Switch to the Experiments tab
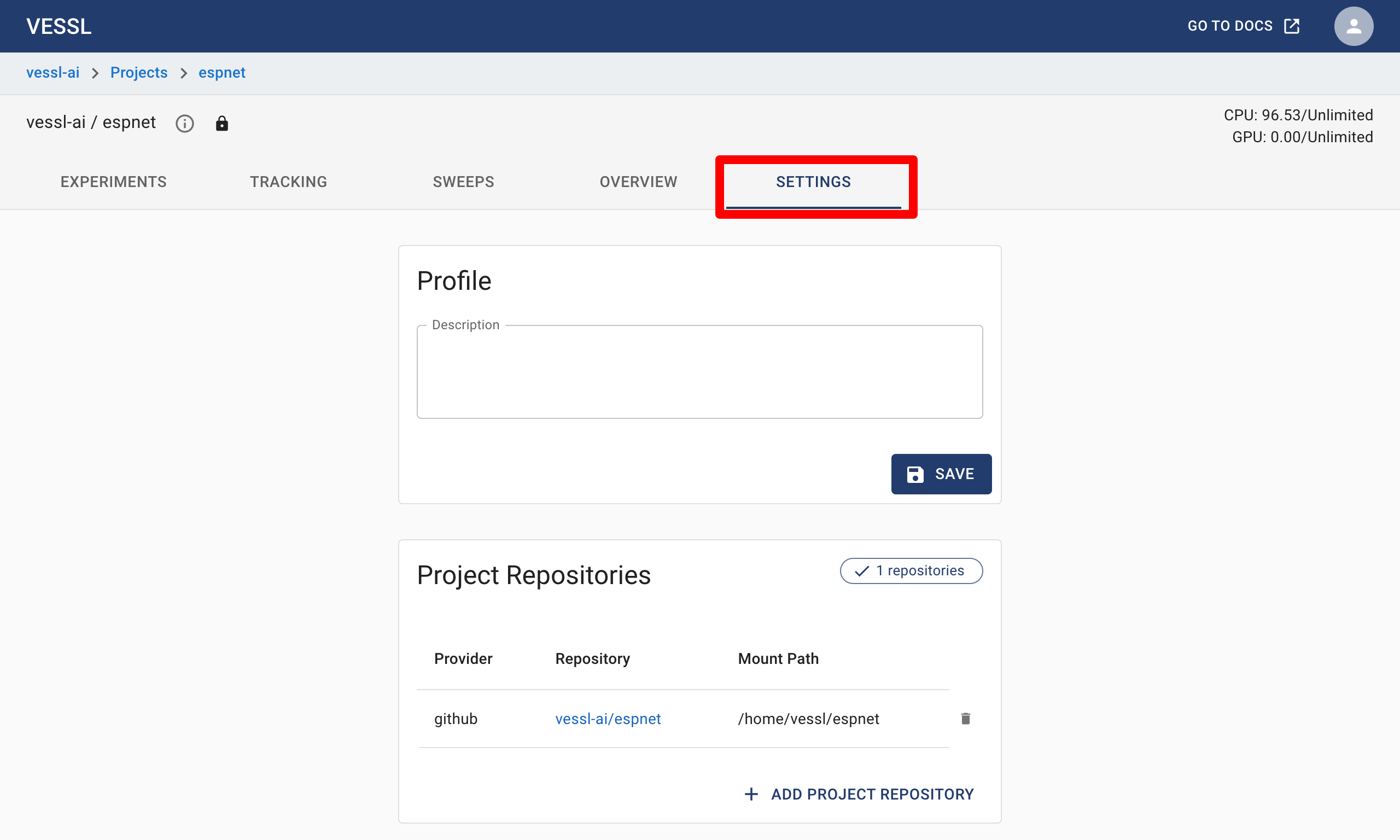The height and width of the screenshot is (840, 1400). [114, 182]
